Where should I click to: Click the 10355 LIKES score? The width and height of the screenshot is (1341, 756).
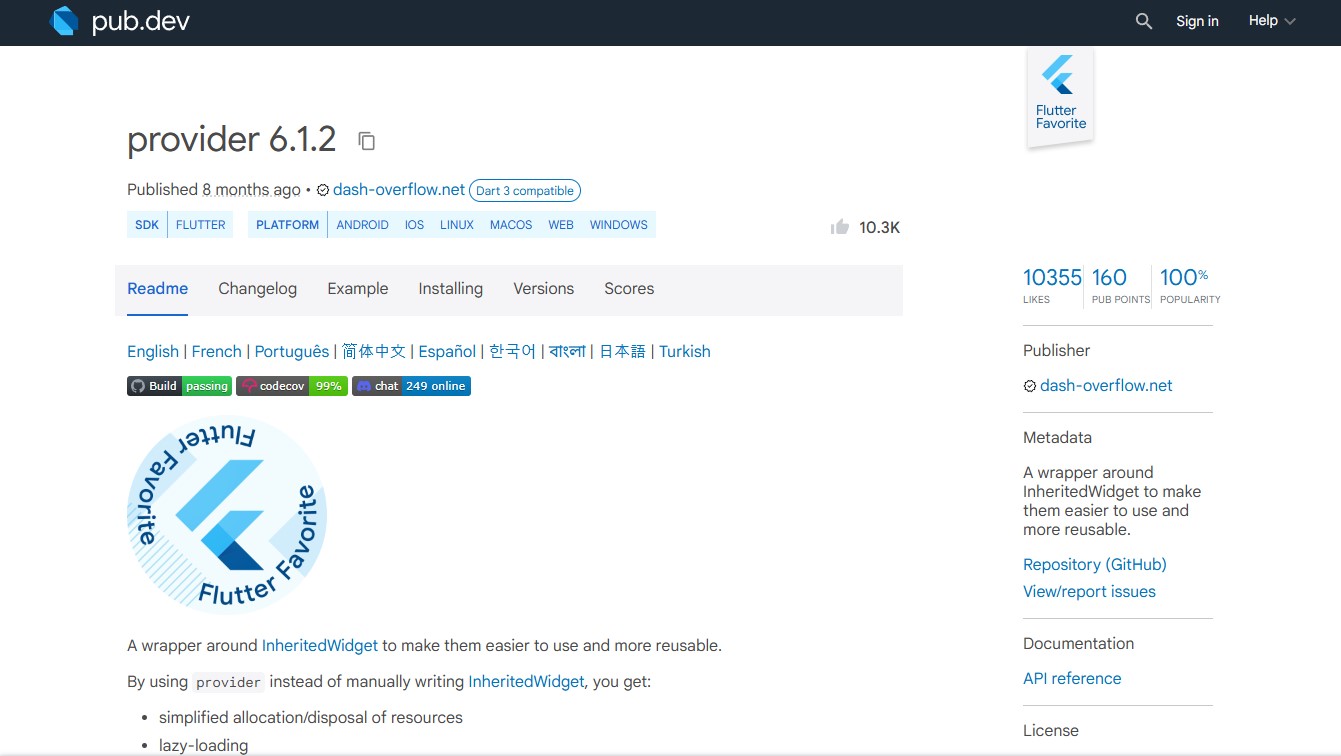(x=1052, y=284)
